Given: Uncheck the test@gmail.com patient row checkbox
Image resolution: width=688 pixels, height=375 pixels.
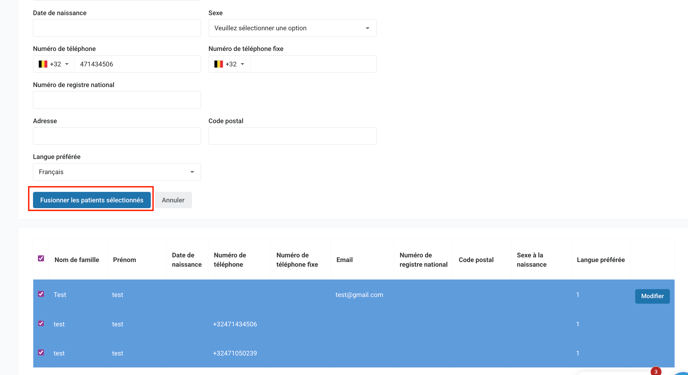Looking at the screenshot, I should click(x=41, y=294).
